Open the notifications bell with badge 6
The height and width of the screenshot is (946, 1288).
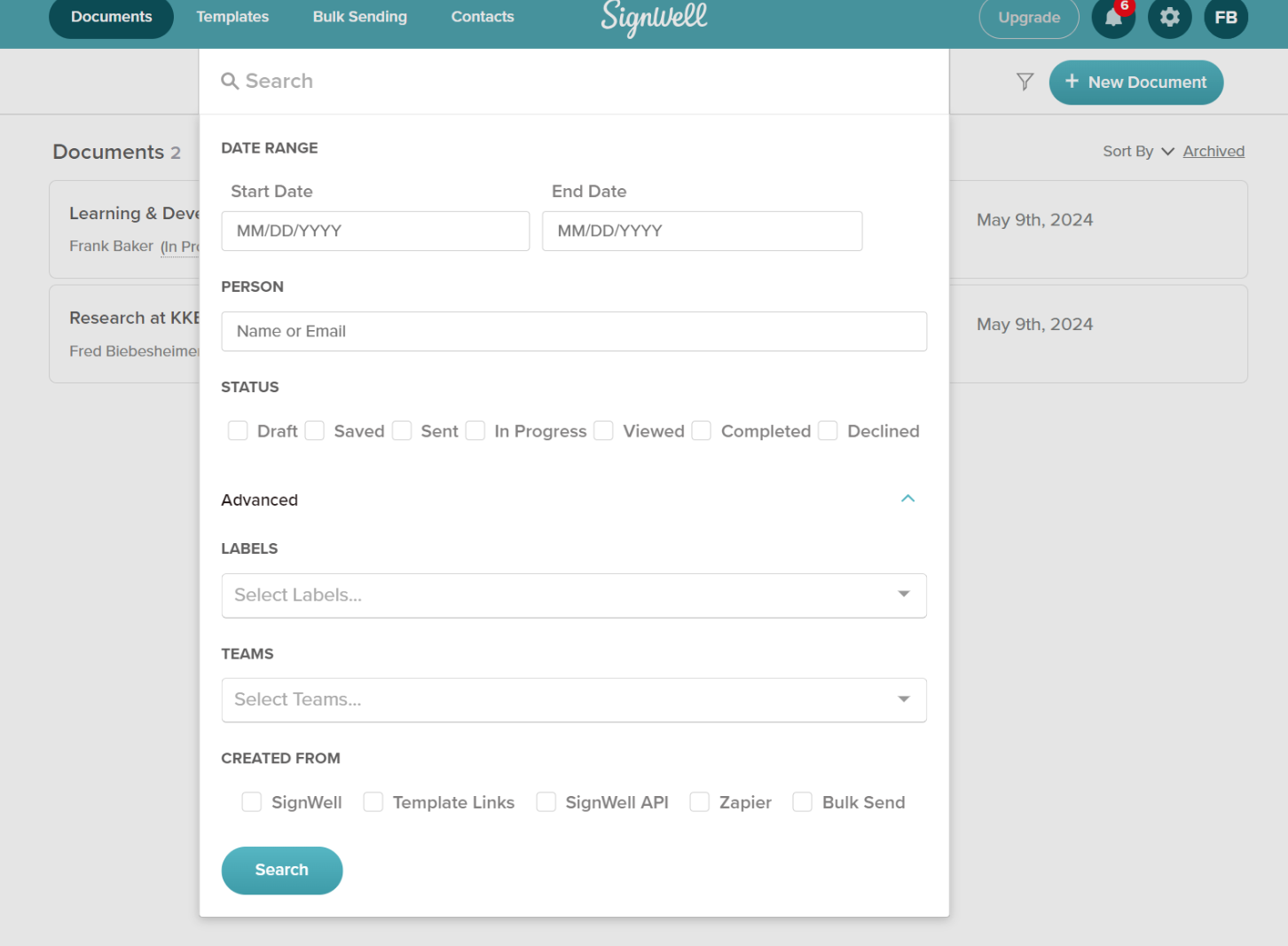pyautogui.click(x=1113, y=19)
